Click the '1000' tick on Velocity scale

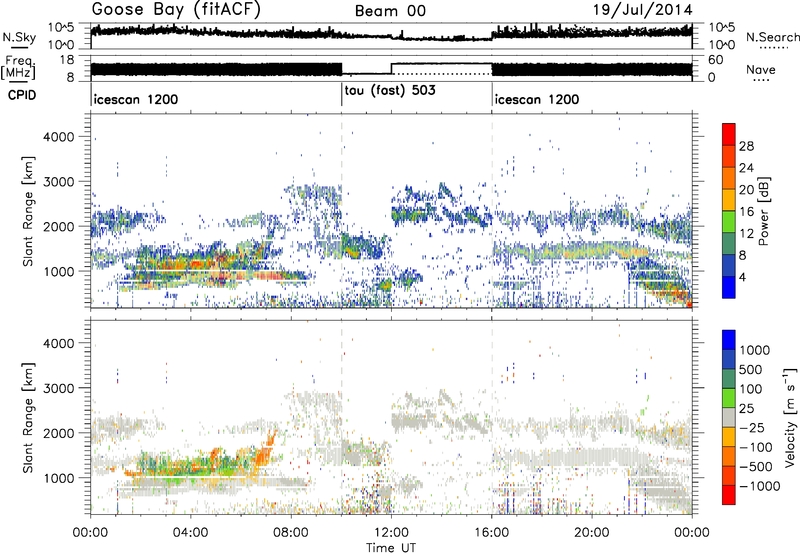coord(754,350)
